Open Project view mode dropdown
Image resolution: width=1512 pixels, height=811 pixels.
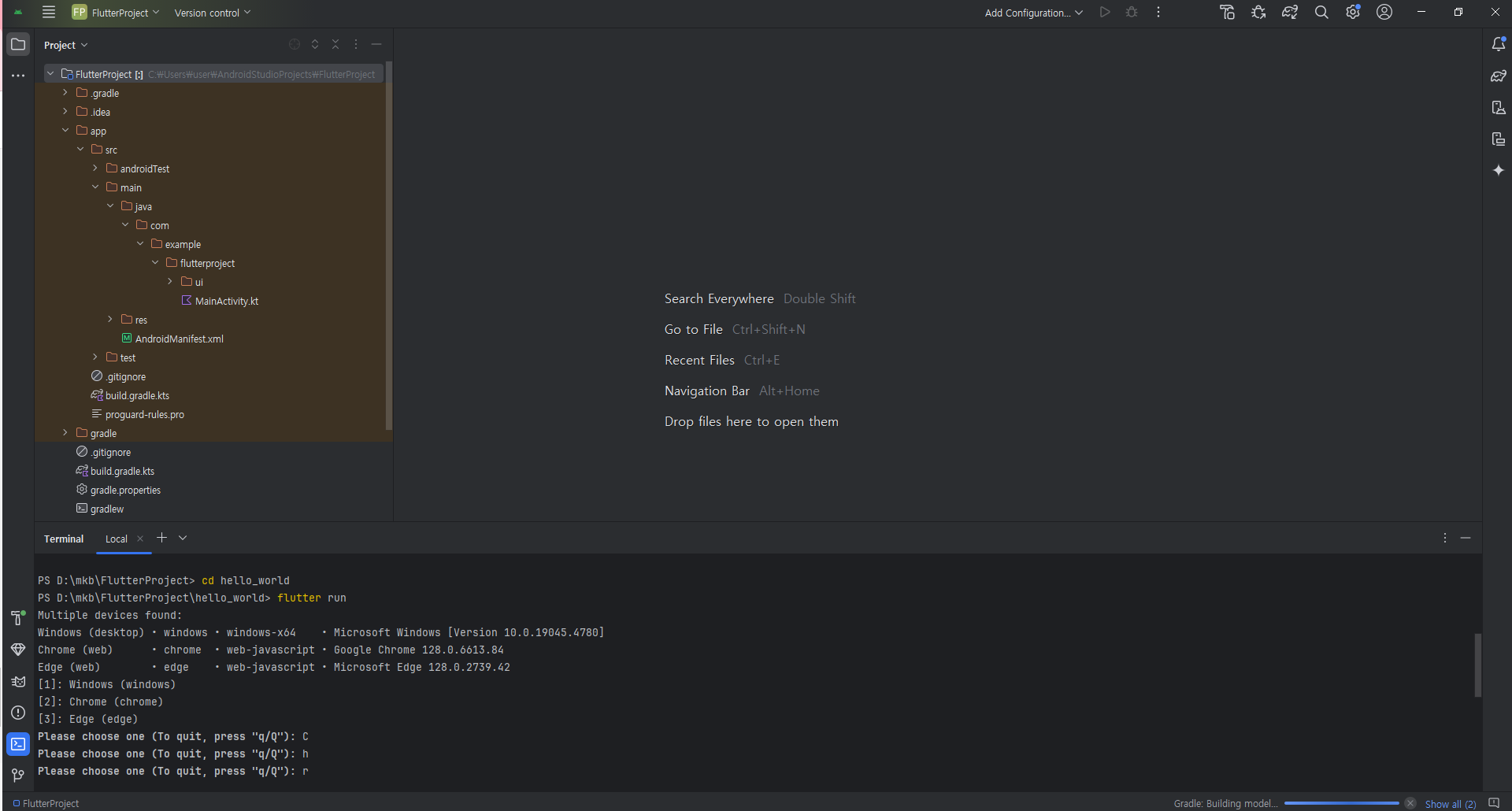coord(66,45)
